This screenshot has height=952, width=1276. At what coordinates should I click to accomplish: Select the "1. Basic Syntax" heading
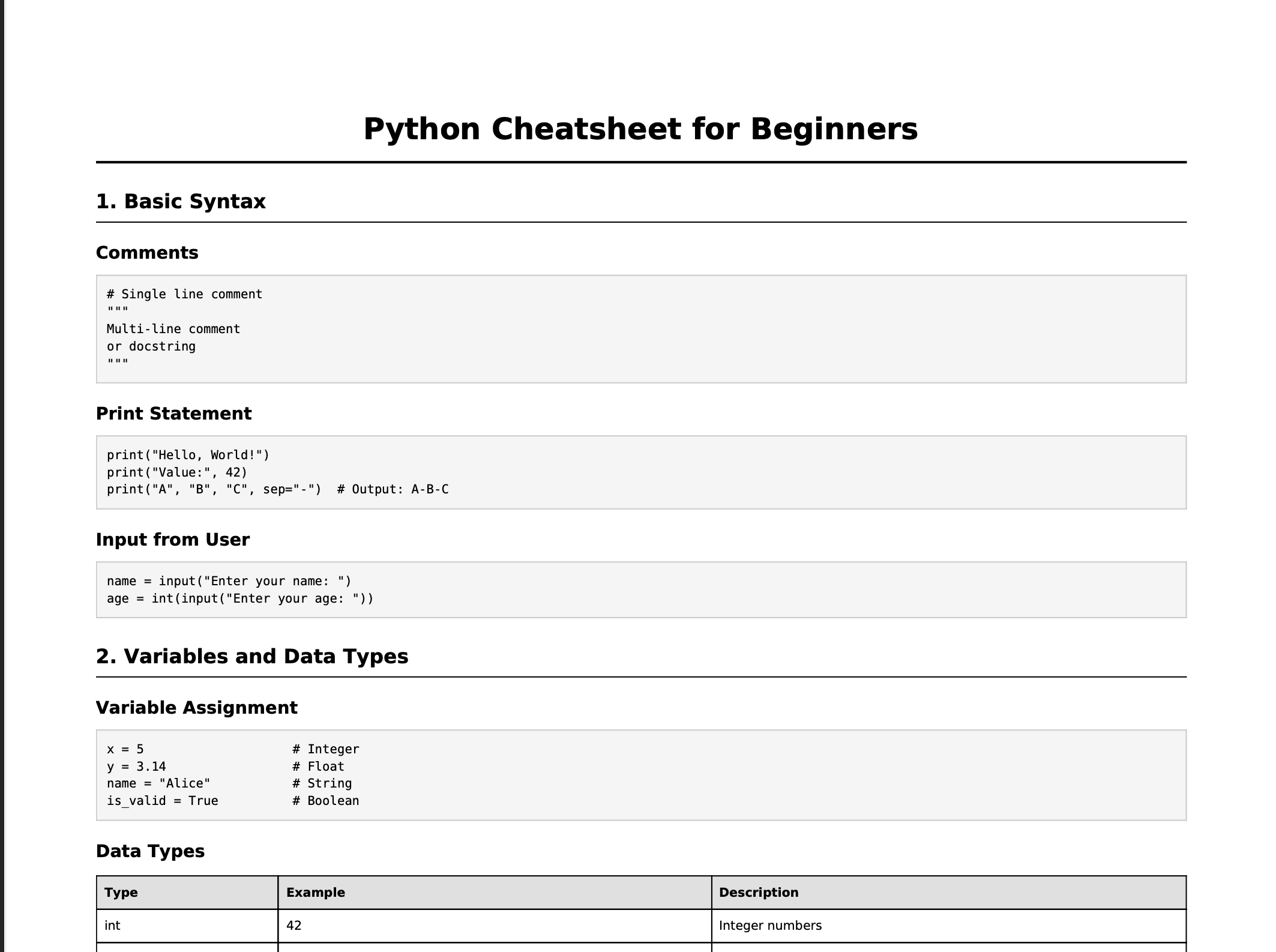click(x=181, y=201)
